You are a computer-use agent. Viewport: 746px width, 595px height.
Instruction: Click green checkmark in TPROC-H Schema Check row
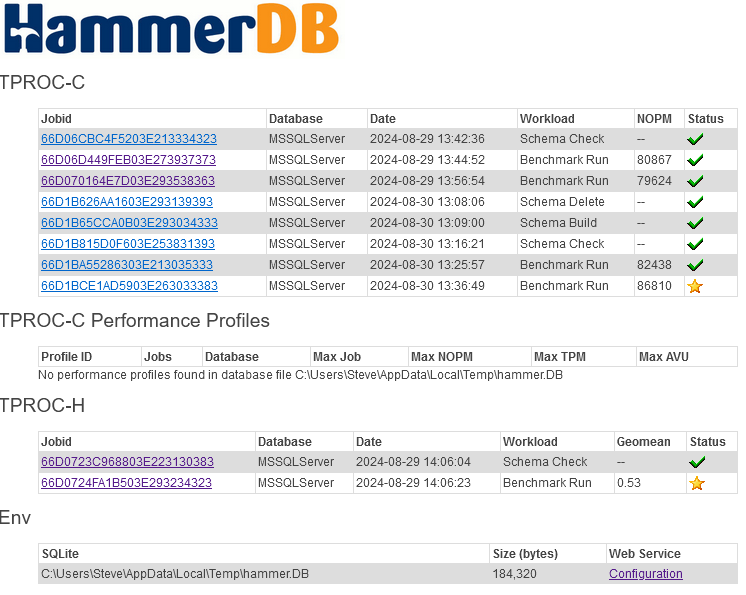[697, 462]
